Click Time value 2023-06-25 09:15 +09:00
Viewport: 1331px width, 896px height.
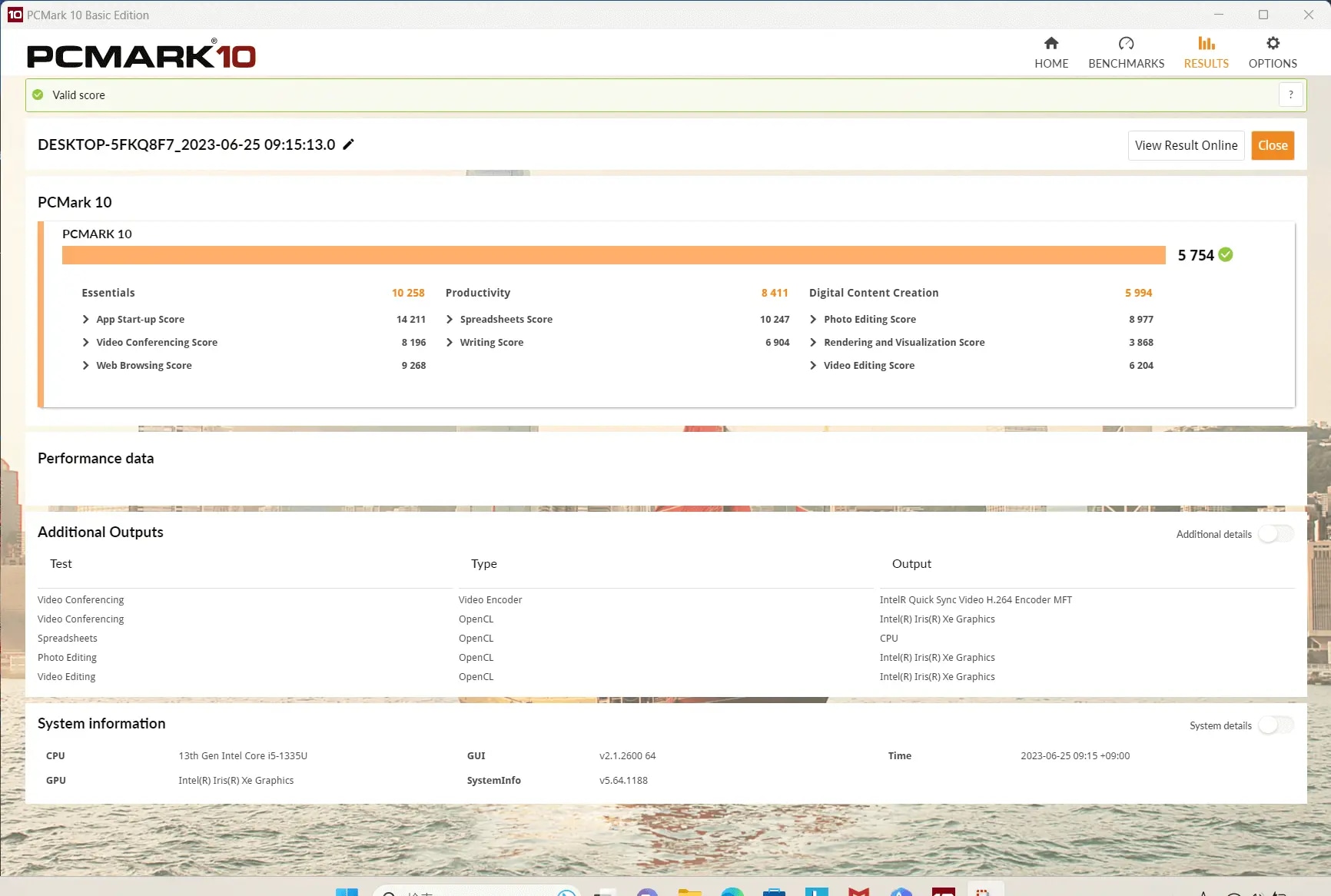point(1075,755)
